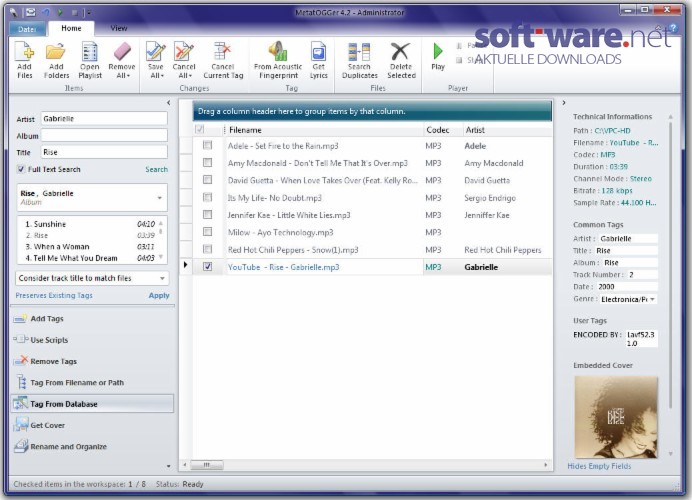Screen dimensions: 692x500
Task: Uncheck the YouTube - Rise - Gabrielle row
Action: pyautogui.click(x=207, y=267)
